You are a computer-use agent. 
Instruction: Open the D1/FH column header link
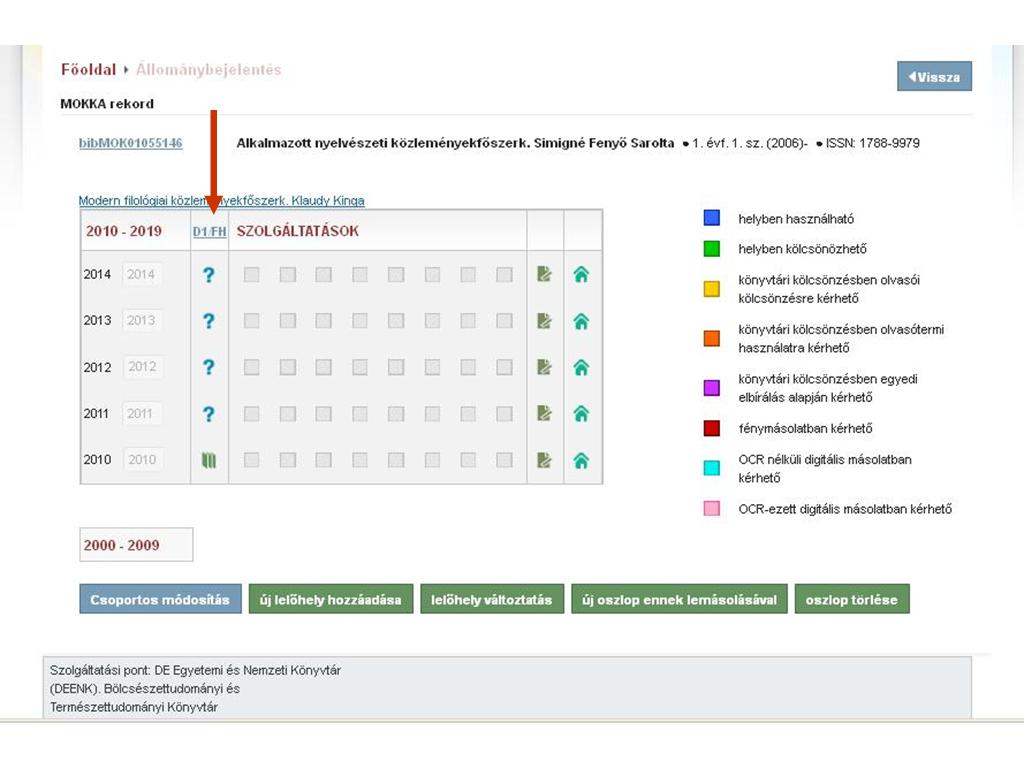click(209, 232)
